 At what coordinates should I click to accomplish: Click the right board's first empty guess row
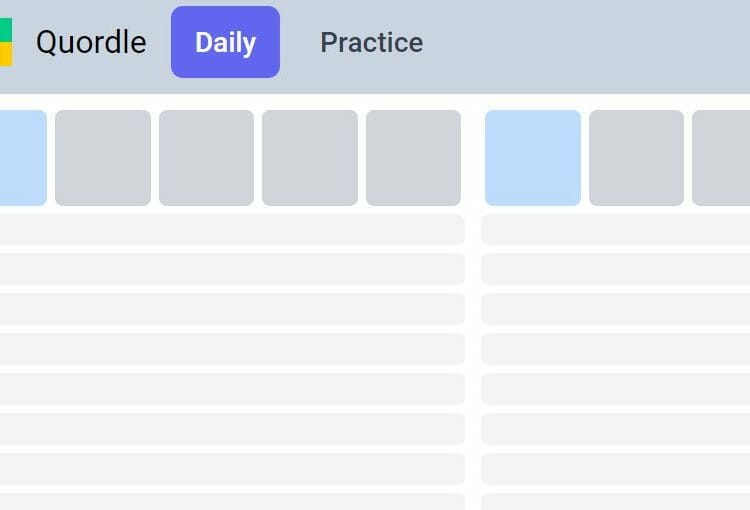click(x=616, y=229)
